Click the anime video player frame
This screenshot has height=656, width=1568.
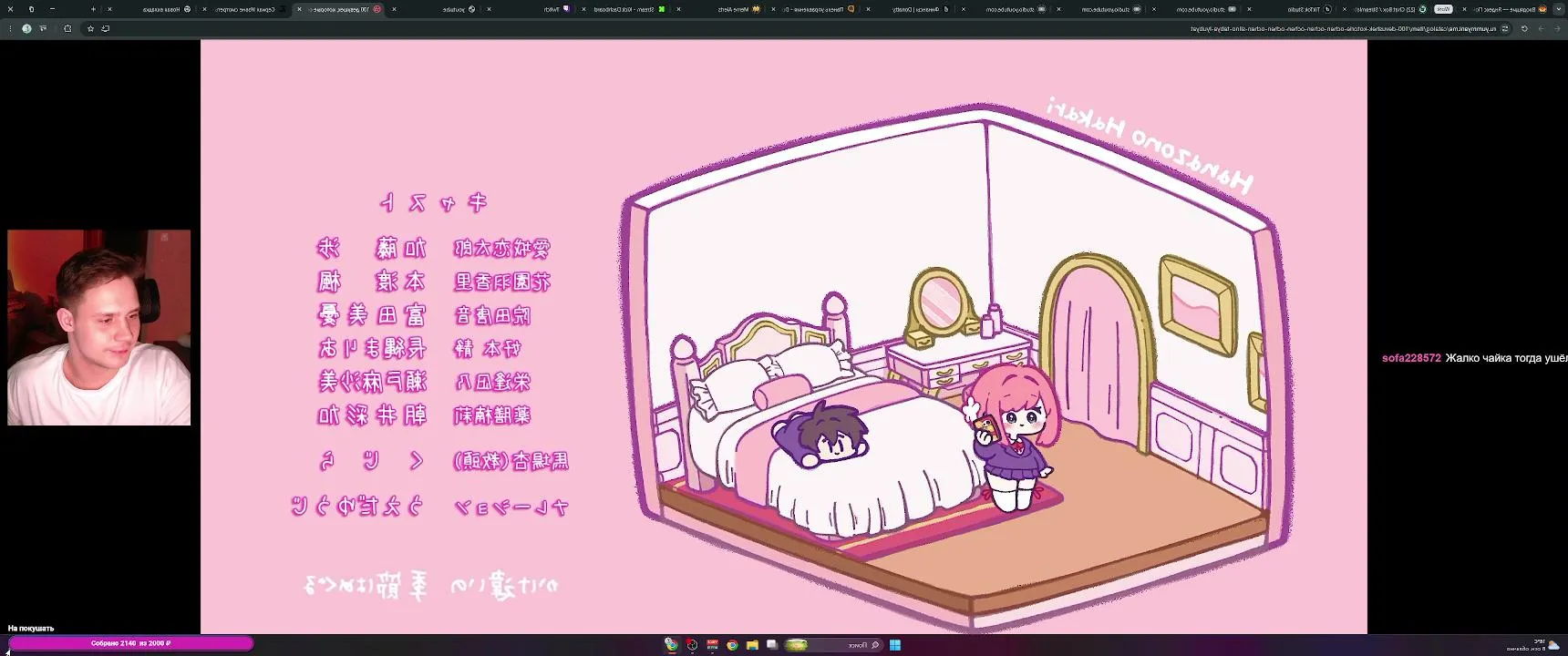point(784,336)
